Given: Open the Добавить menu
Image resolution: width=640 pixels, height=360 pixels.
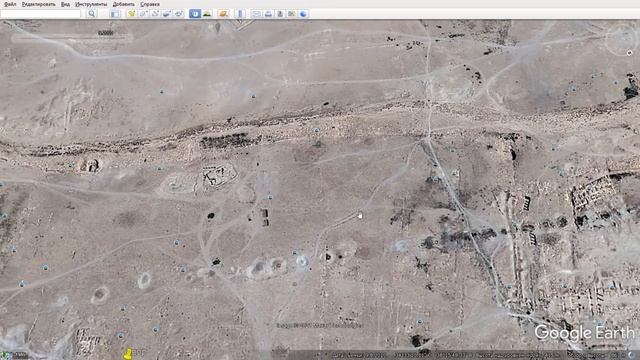Looking at the screenshot, I should pyautogui.click(x=123, y=4).
